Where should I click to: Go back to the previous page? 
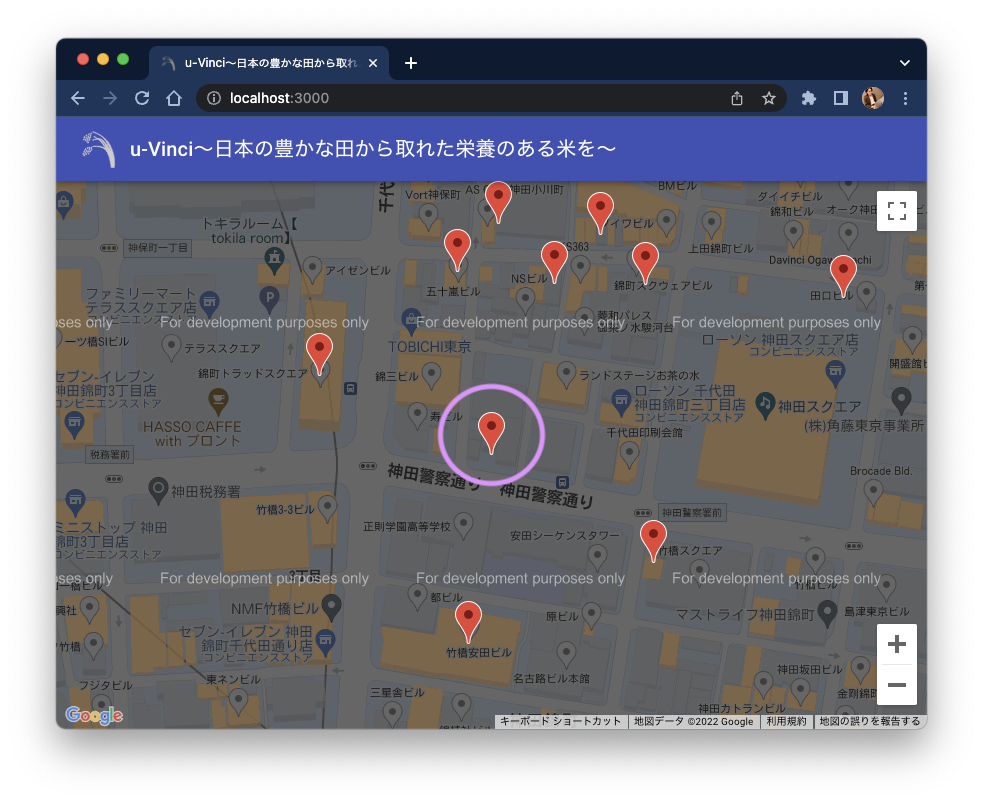[x=78, y=98]
